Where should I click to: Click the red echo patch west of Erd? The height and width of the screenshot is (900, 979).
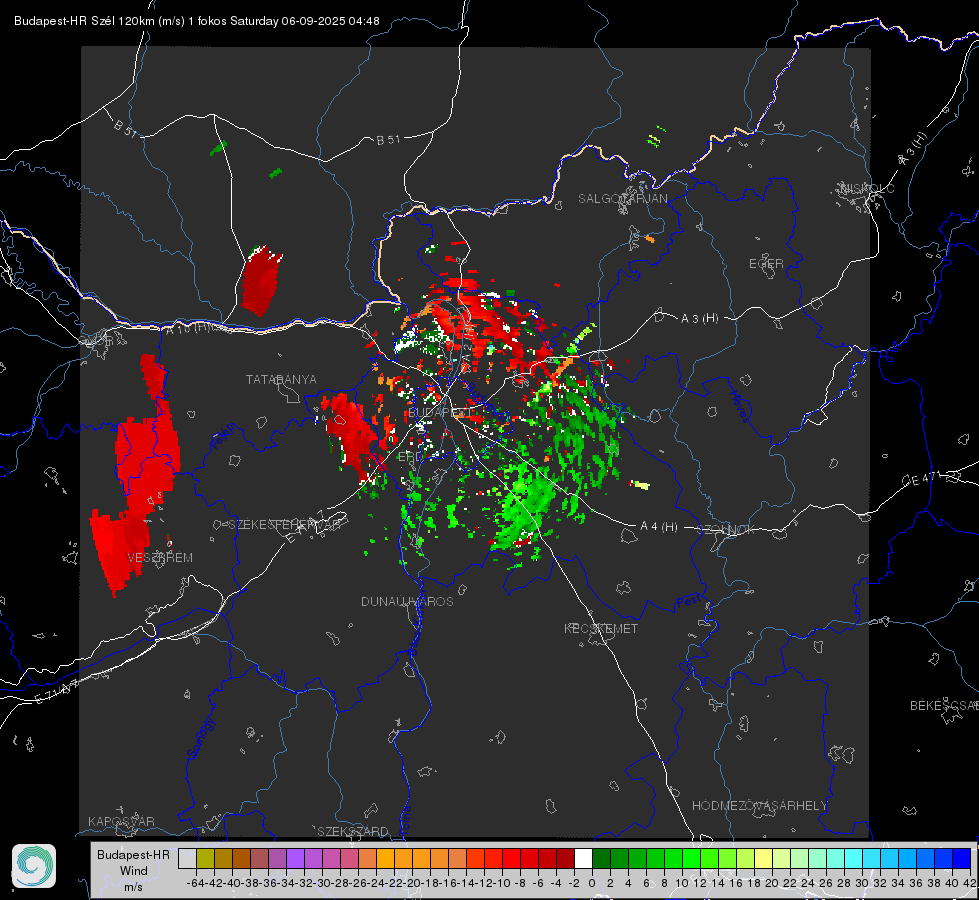point(353,434)
